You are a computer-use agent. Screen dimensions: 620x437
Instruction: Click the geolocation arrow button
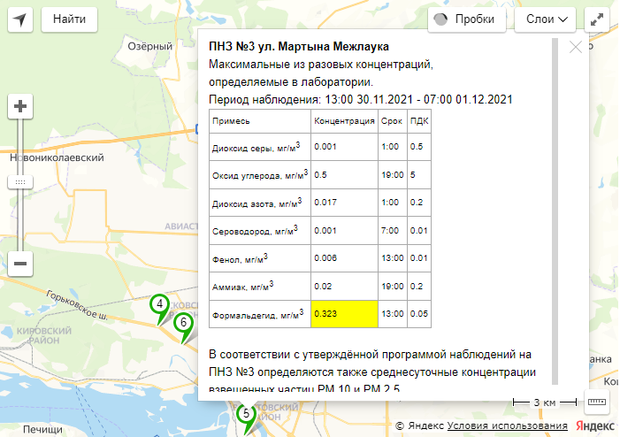click(x=21, y=19)
